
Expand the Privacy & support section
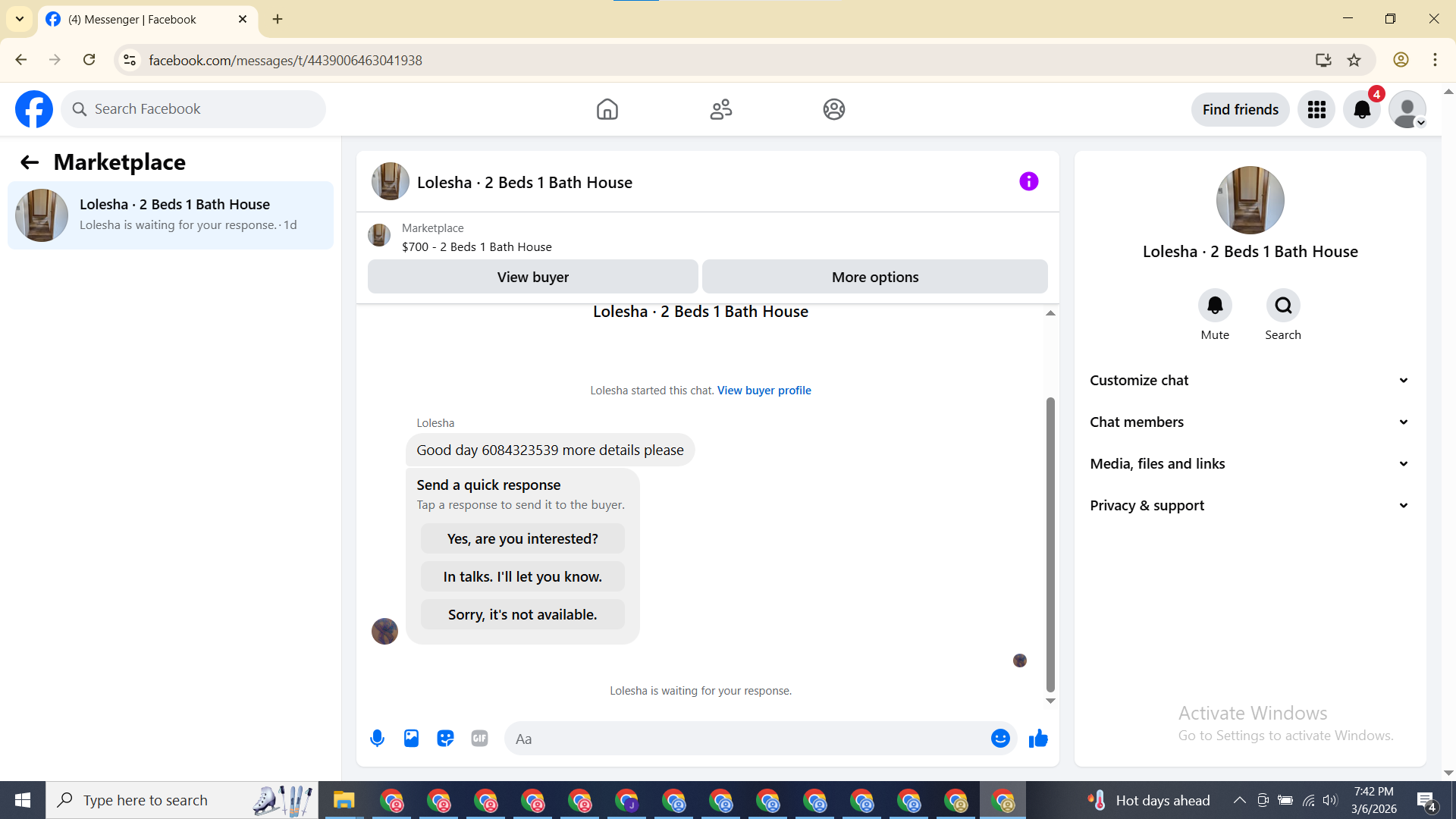(1250, 505)
